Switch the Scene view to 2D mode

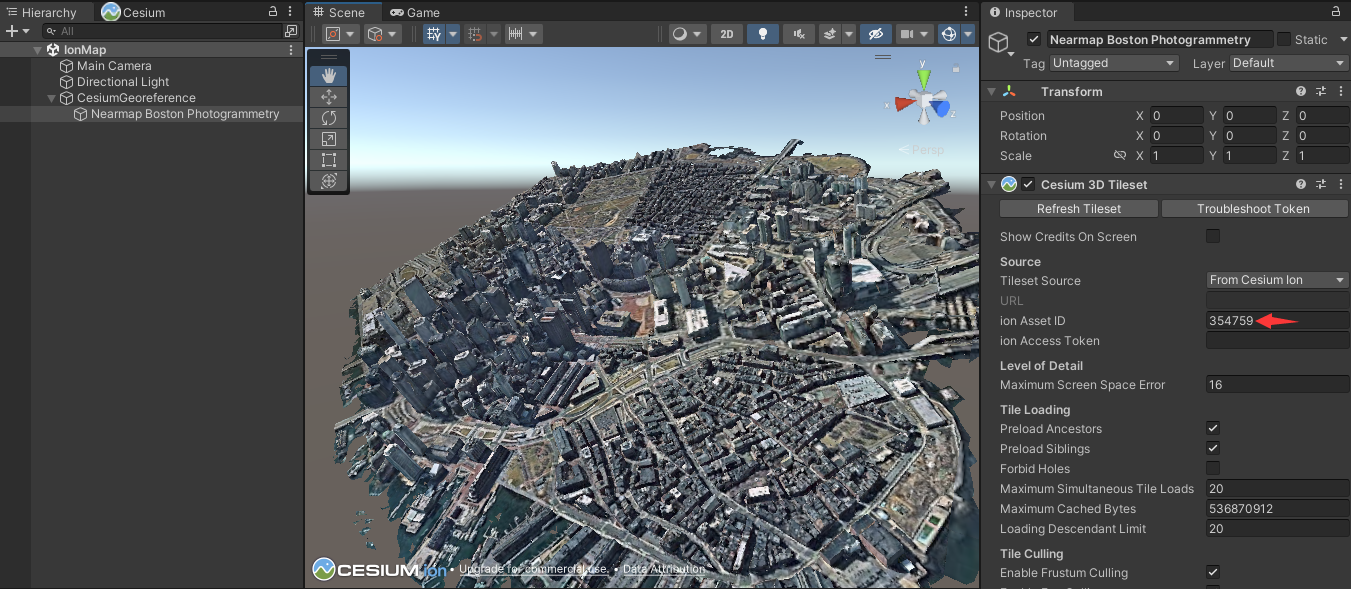tap(726, 33)
